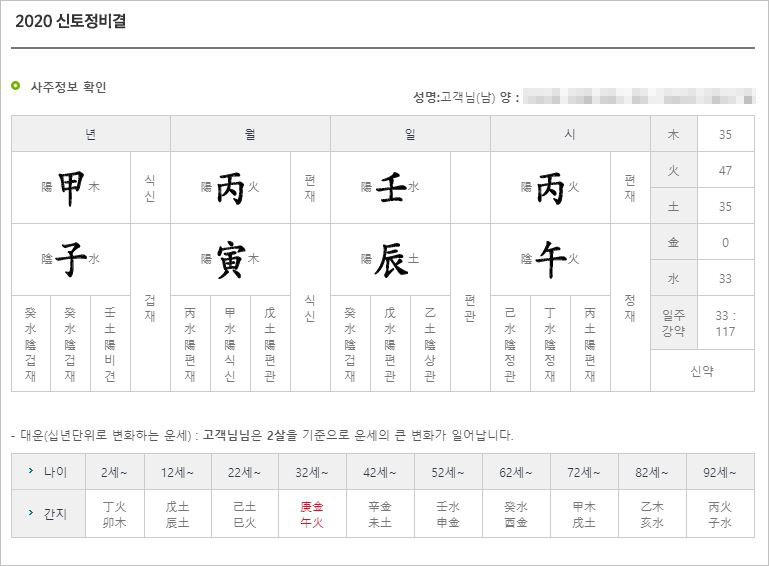Select the 32세~ age column

click(x=312, y=472)
